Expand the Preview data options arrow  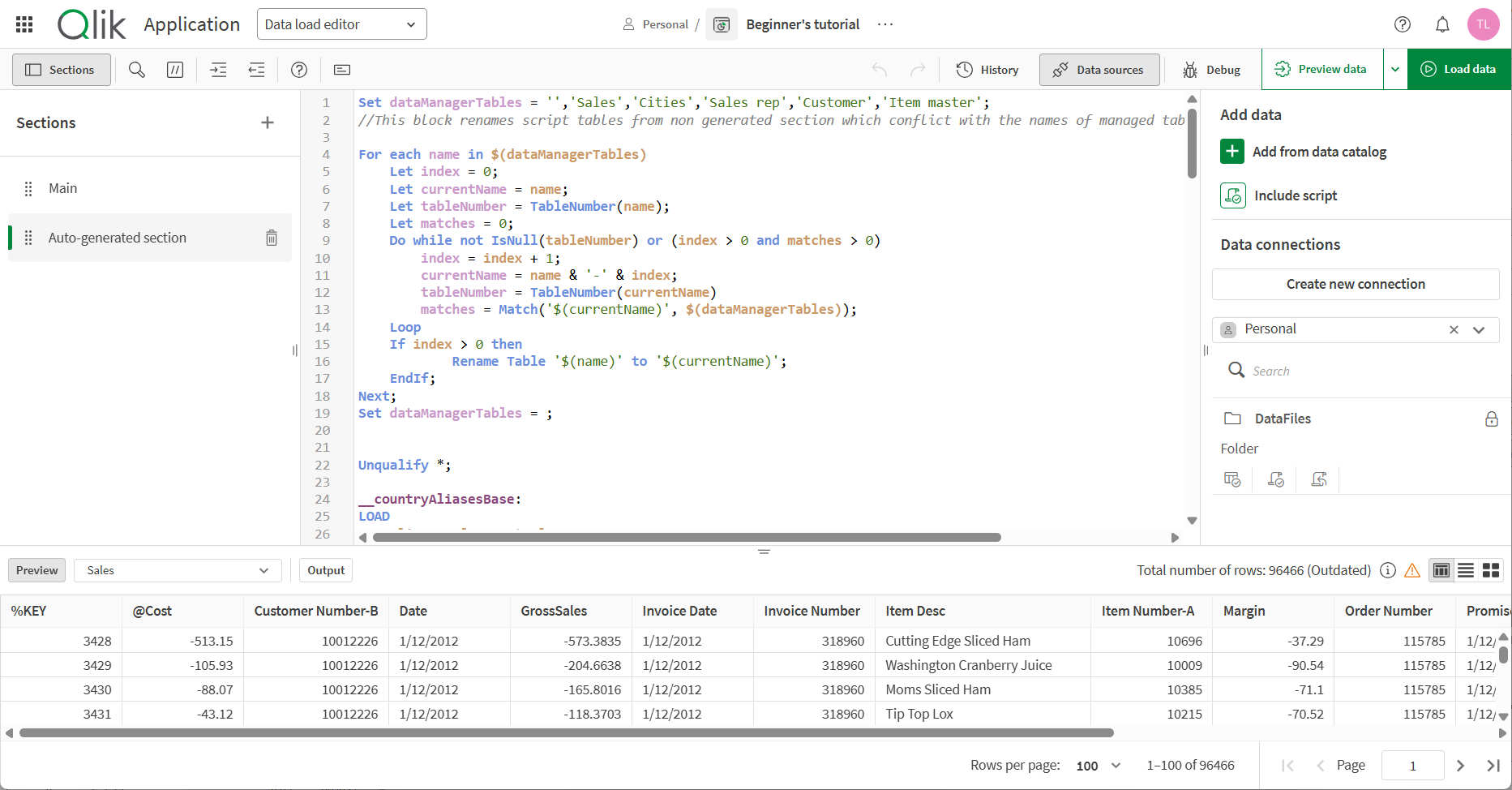1395,69
